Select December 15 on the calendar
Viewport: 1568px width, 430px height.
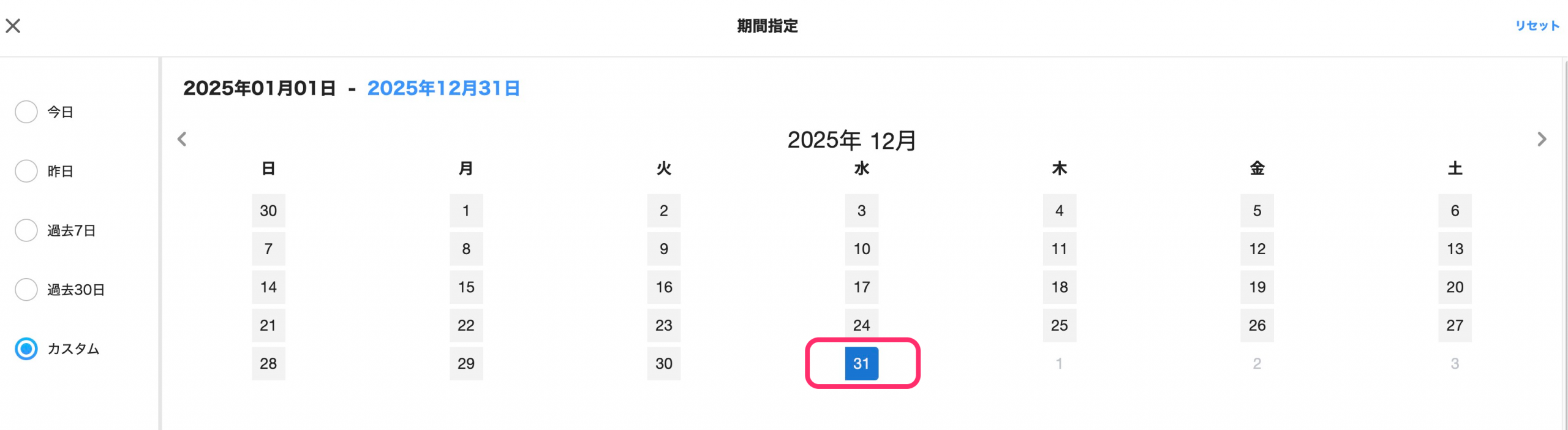(x=466, y=287)
